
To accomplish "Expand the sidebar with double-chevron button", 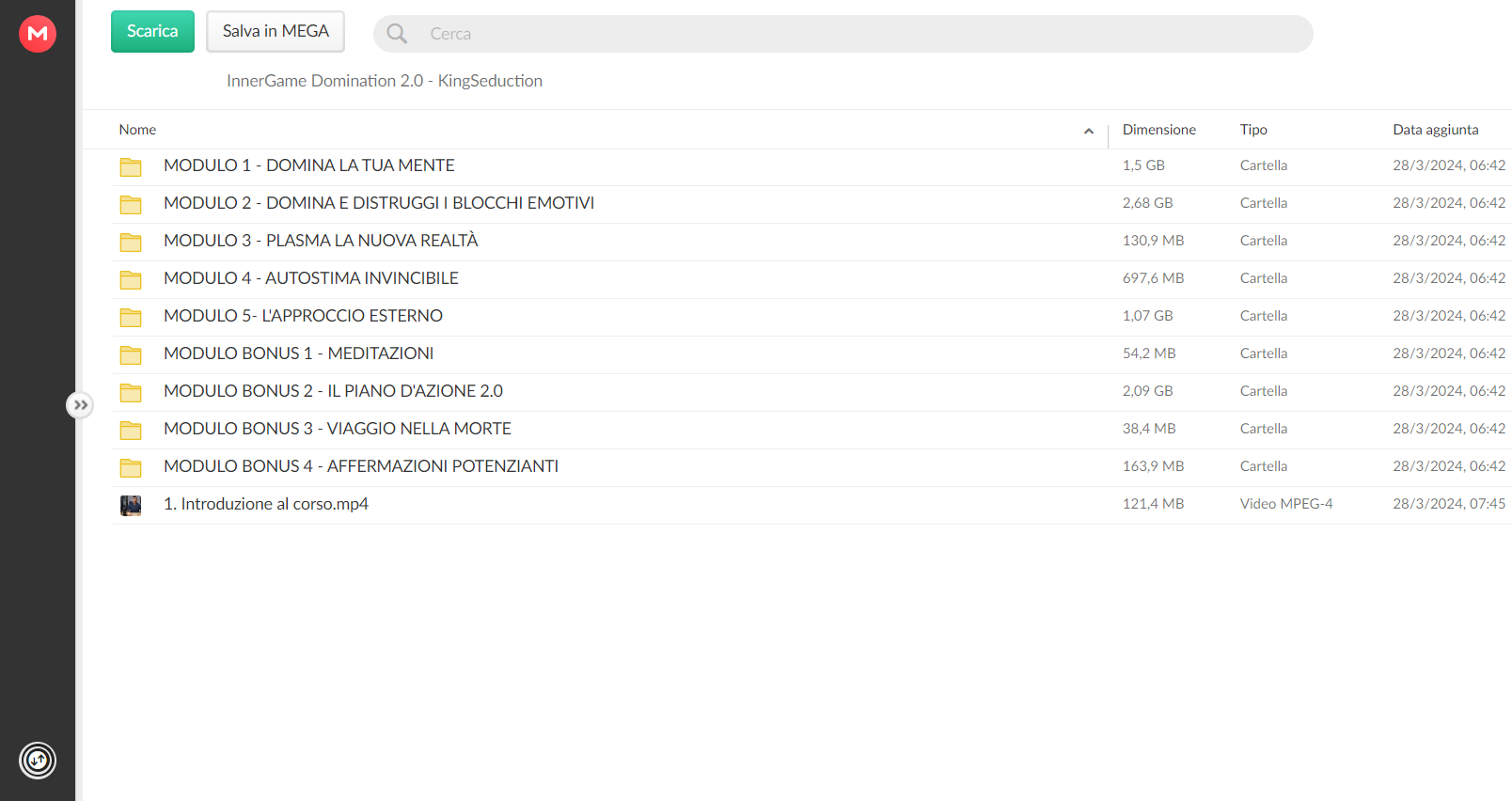I will coord(81,405).
